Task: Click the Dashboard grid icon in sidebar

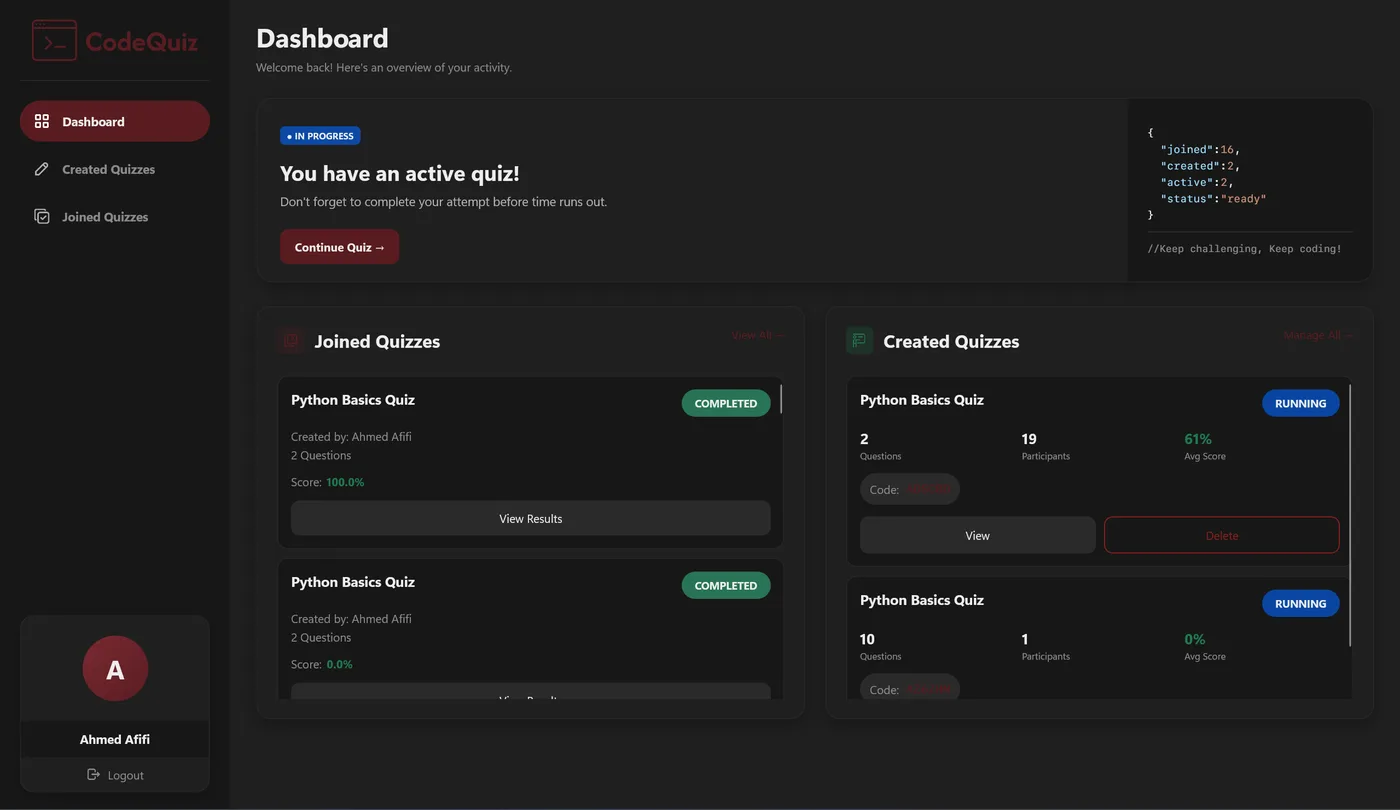Action: coord(42,121)
